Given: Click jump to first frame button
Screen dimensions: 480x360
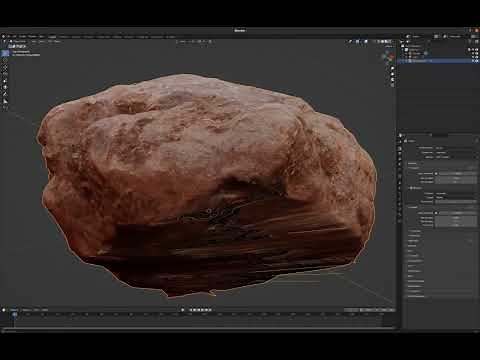Looking at the screenshot, I should [191, 310].
